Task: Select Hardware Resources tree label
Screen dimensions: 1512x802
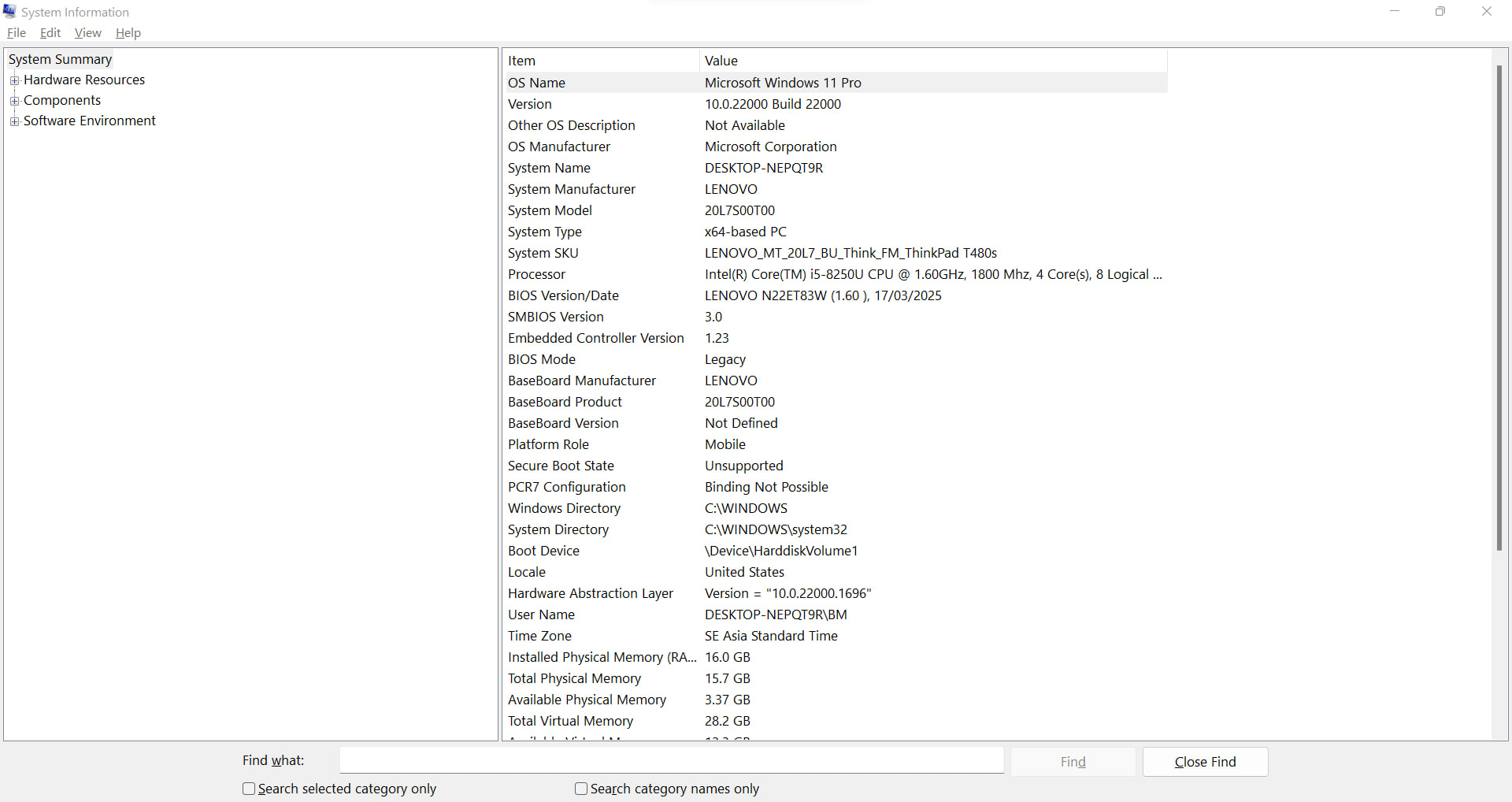Action: click(x=84, y=80)
